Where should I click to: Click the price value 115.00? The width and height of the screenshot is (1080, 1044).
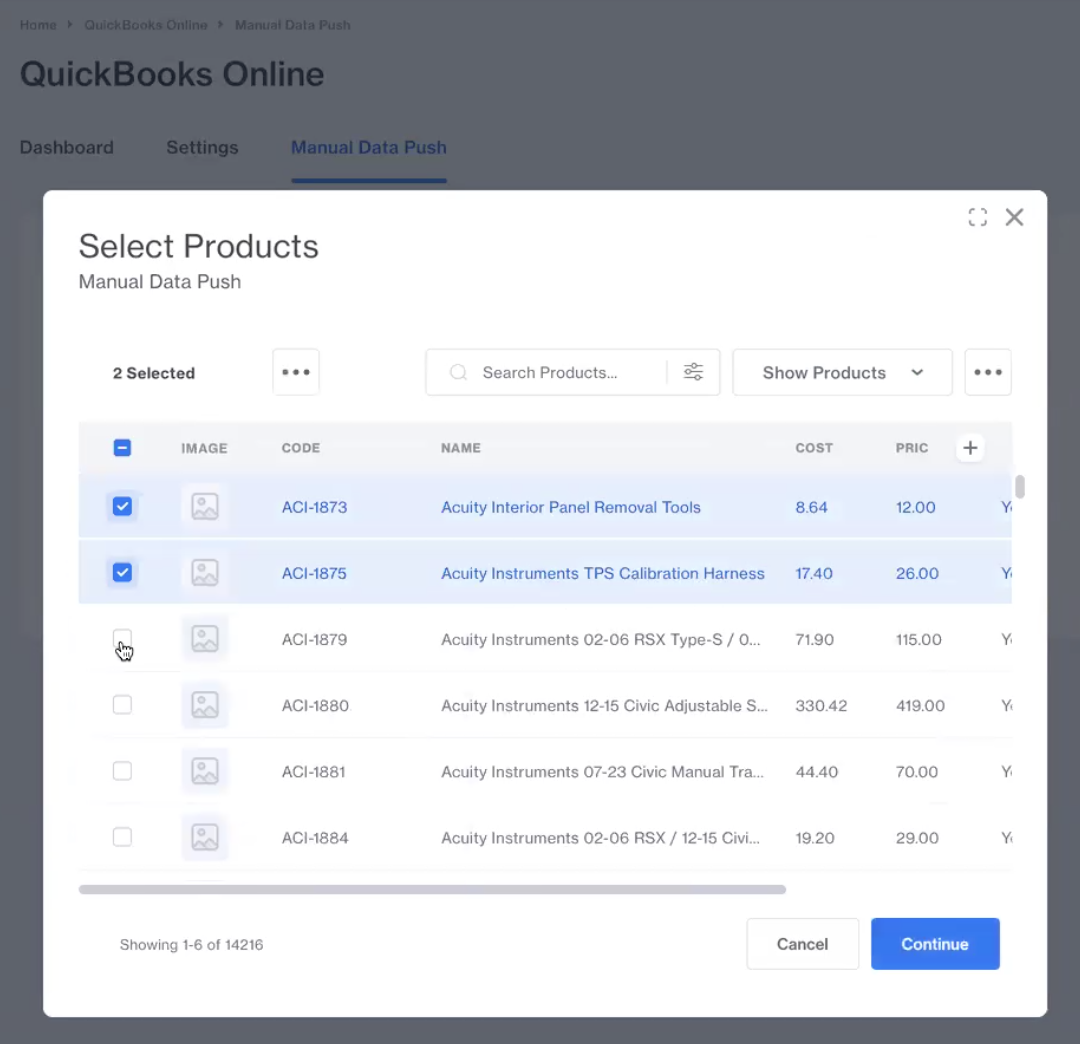coord(918,639)
